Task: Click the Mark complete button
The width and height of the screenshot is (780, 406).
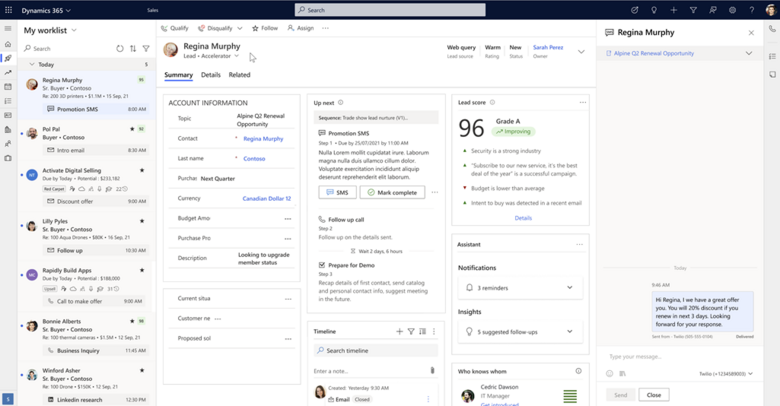Action: pos(392,193)
